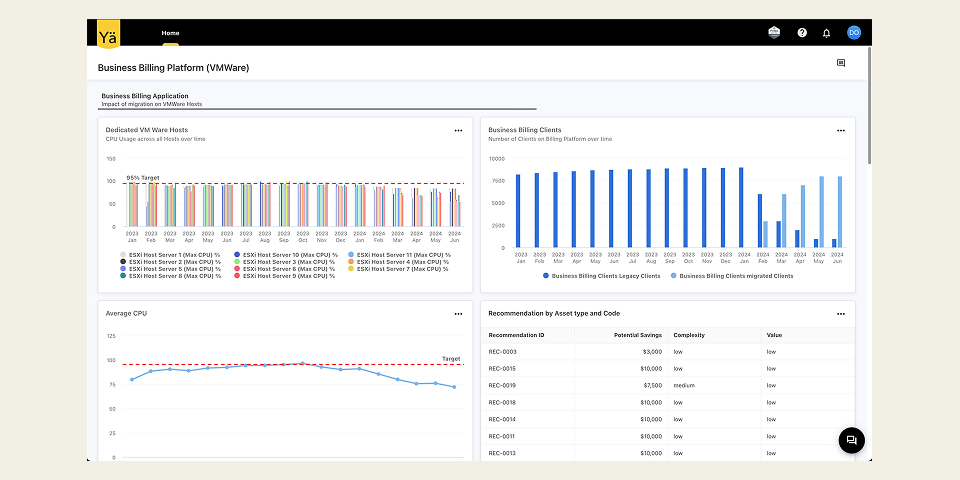
Task: Open the comments icon by the page title
Action: tap(841, 63)
